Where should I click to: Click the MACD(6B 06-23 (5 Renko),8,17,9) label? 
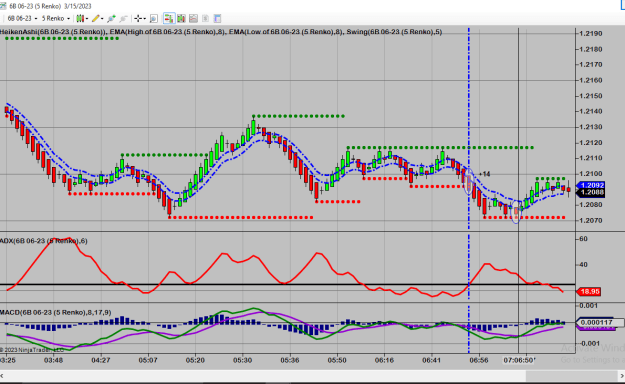(55, 312)
